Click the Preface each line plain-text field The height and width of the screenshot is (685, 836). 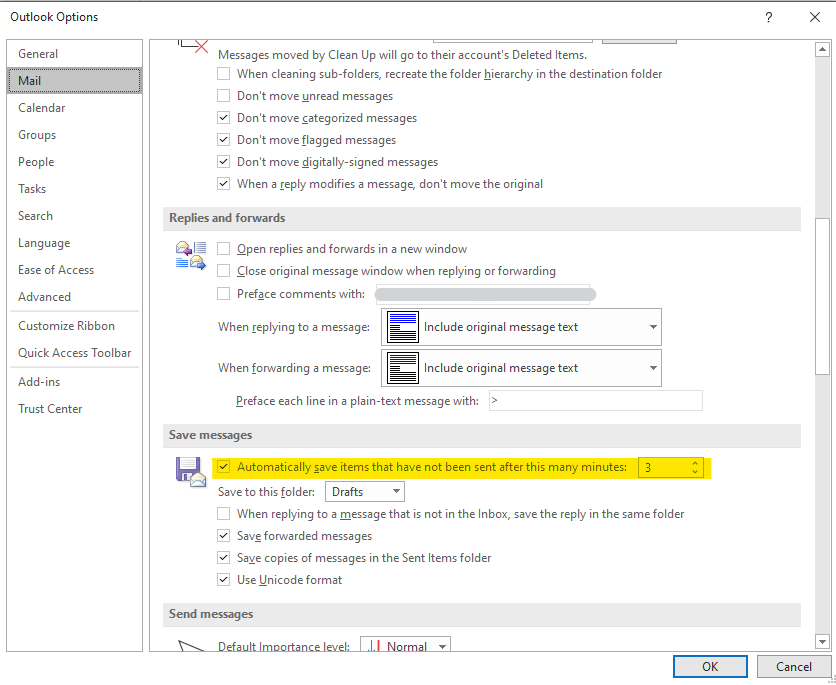pyautogui.click(x=596, y=401)
